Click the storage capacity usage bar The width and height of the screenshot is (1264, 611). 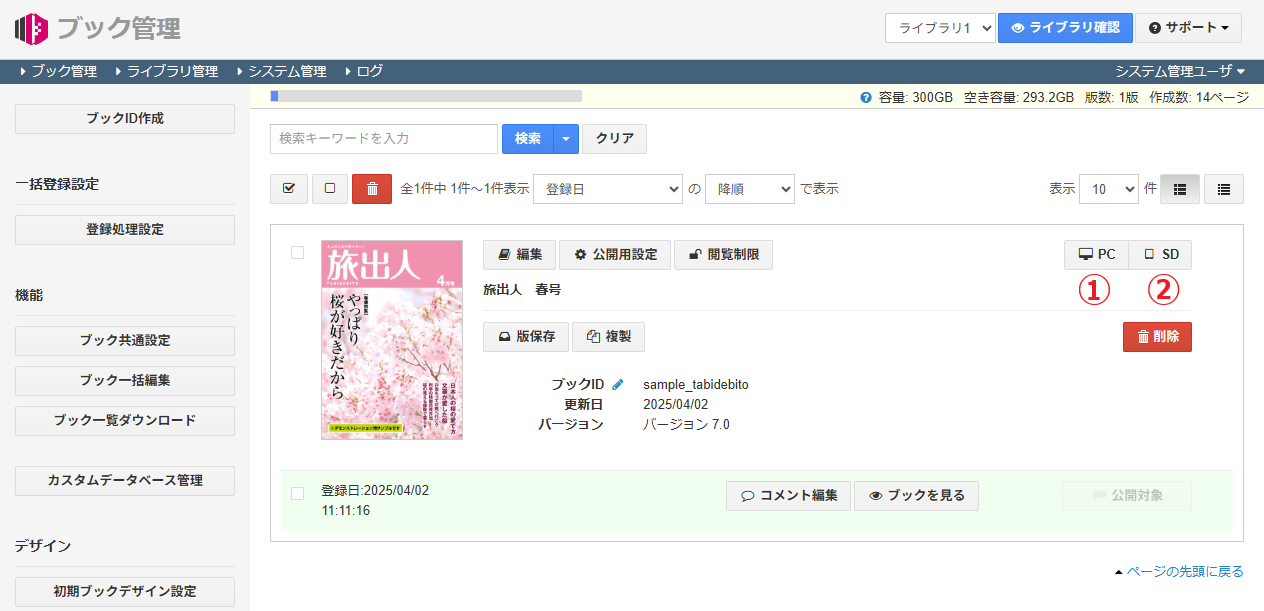(x=426, y=96)
